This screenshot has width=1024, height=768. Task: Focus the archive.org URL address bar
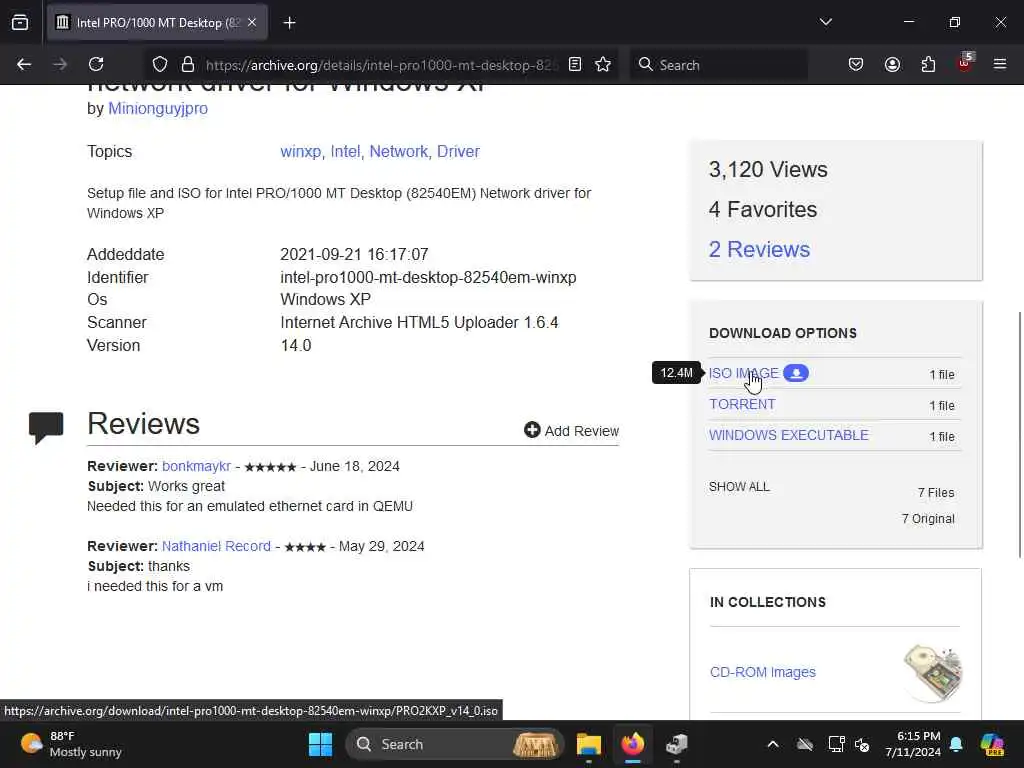[382, 65]
